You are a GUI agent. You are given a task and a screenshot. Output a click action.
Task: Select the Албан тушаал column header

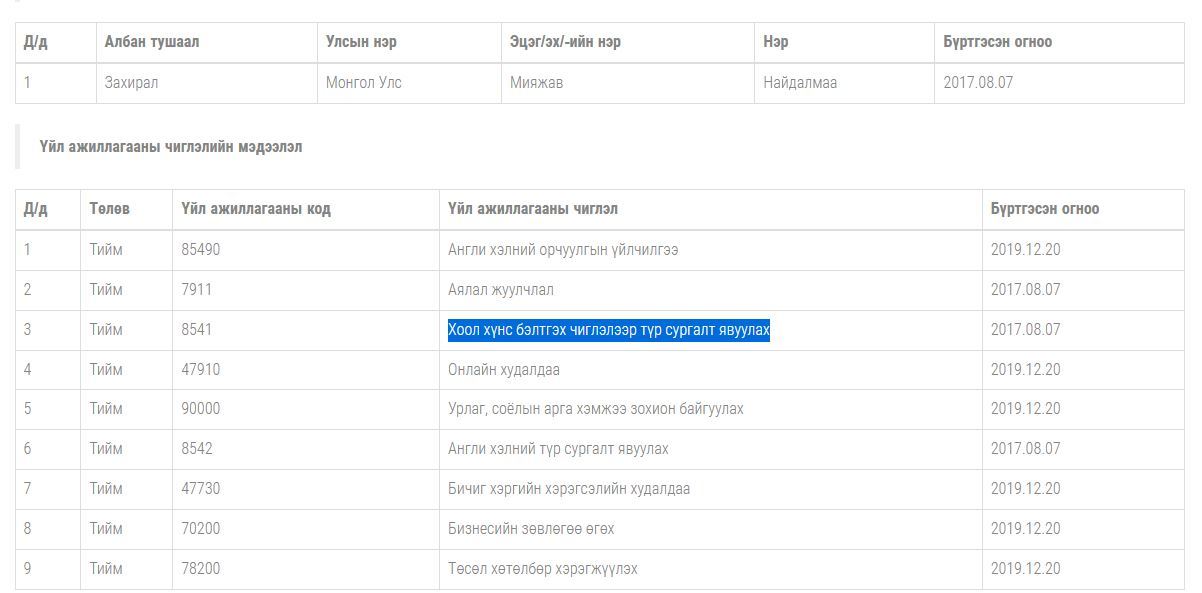(x=152, y=42)
